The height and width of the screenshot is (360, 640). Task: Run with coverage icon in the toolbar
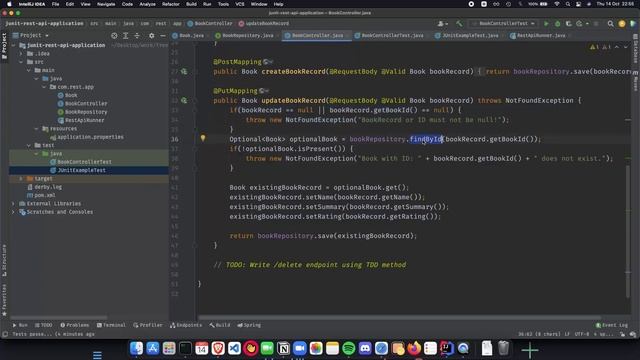(569, 24)
